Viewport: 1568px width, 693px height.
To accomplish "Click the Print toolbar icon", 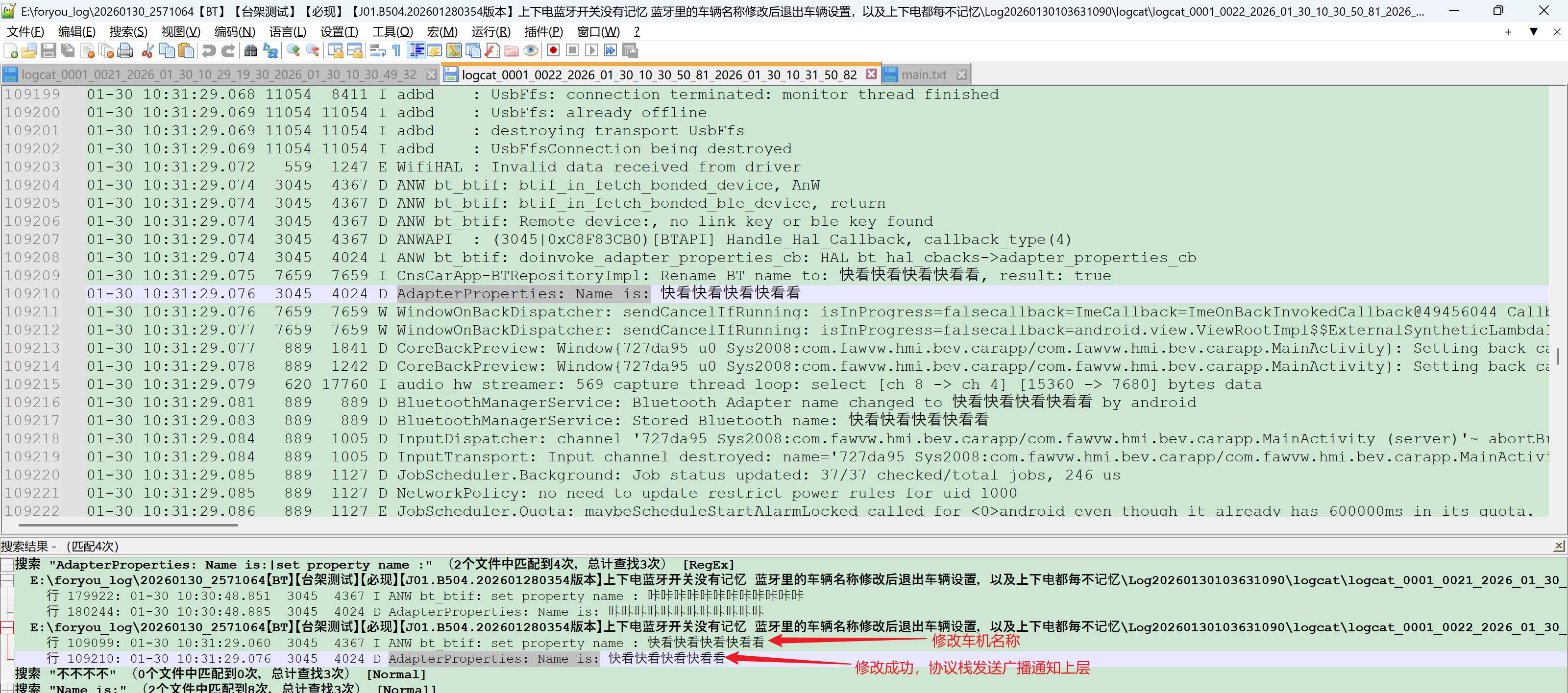I will (125, 50).
